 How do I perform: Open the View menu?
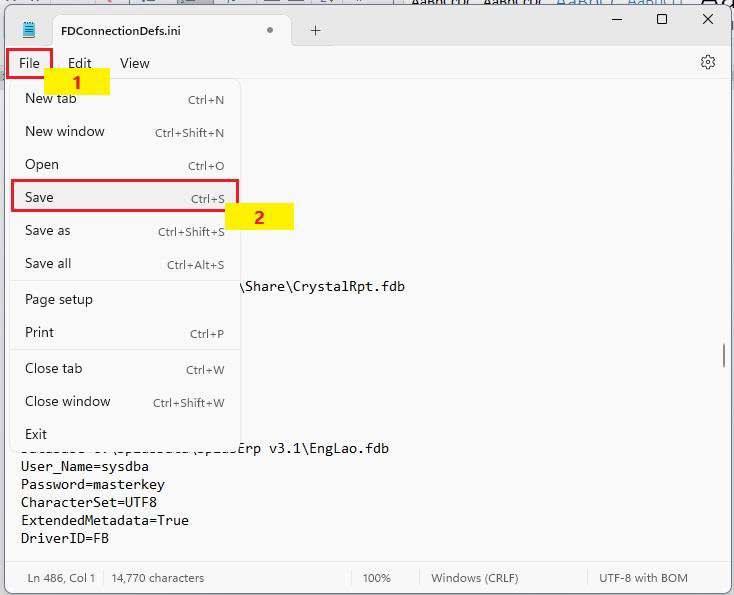134,63
